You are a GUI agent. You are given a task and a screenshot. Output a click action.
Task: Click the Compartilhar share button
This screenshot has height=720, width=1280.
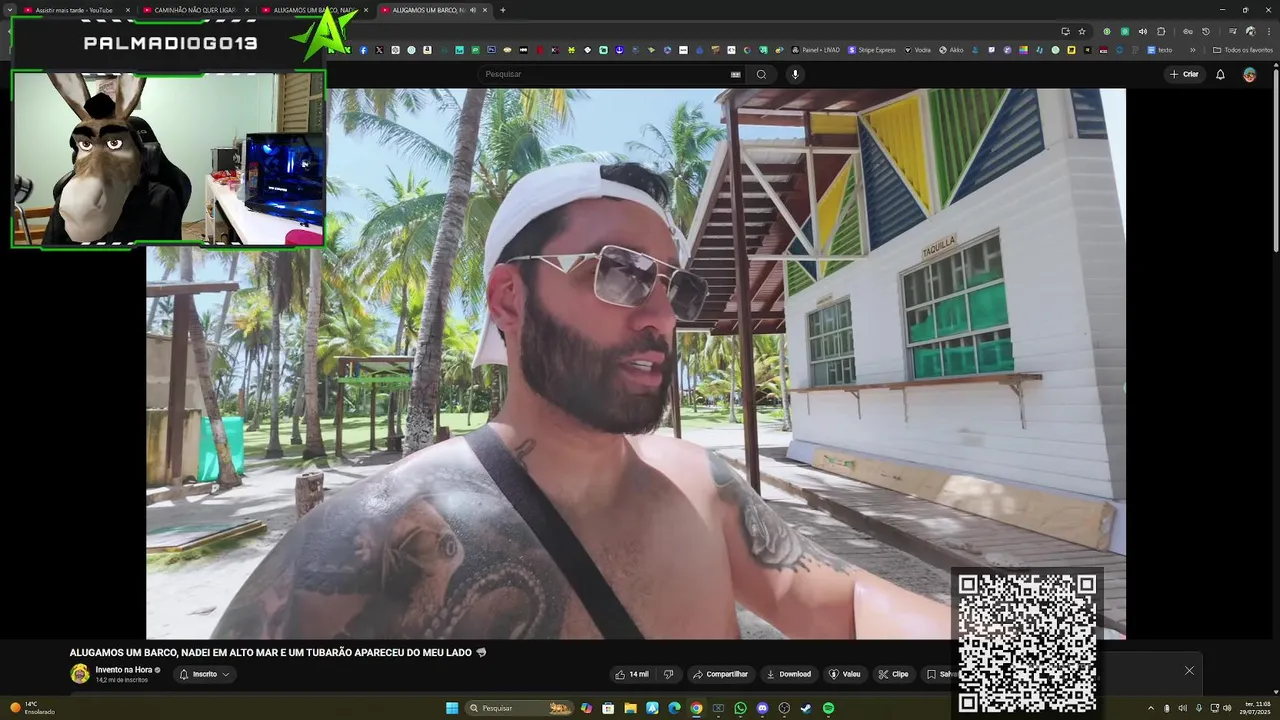point(720,674)
